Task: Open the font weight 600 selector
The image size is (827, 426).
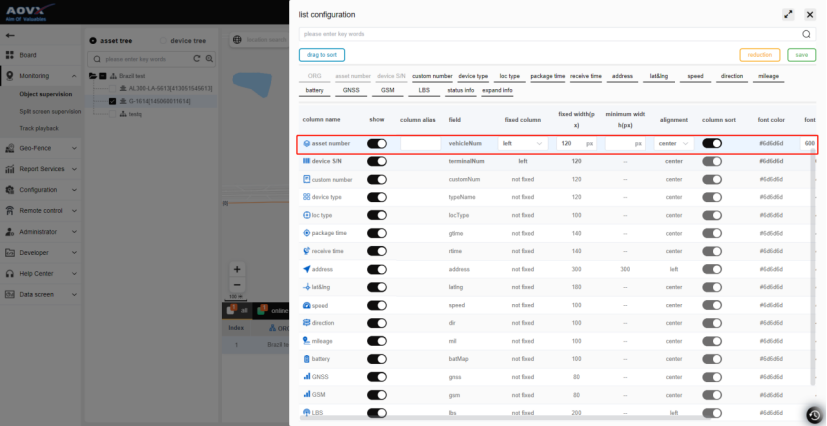Action: [x=809, y=143]
